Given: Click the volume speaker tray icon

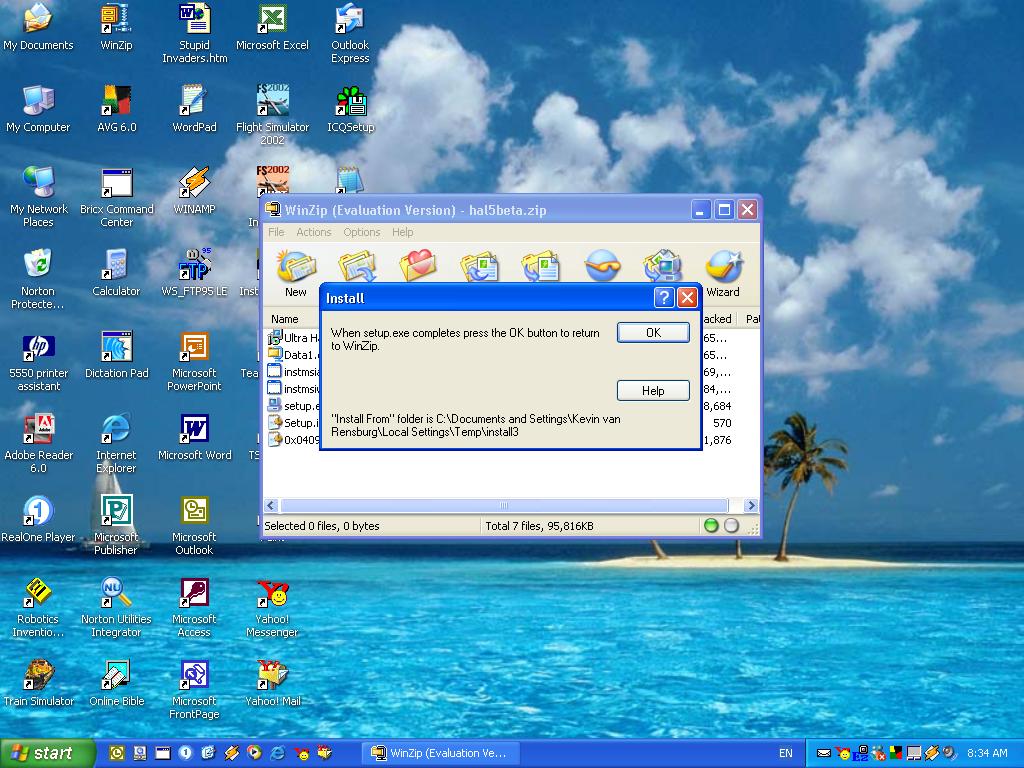Looking at the screenshot, I should [948, 753].
